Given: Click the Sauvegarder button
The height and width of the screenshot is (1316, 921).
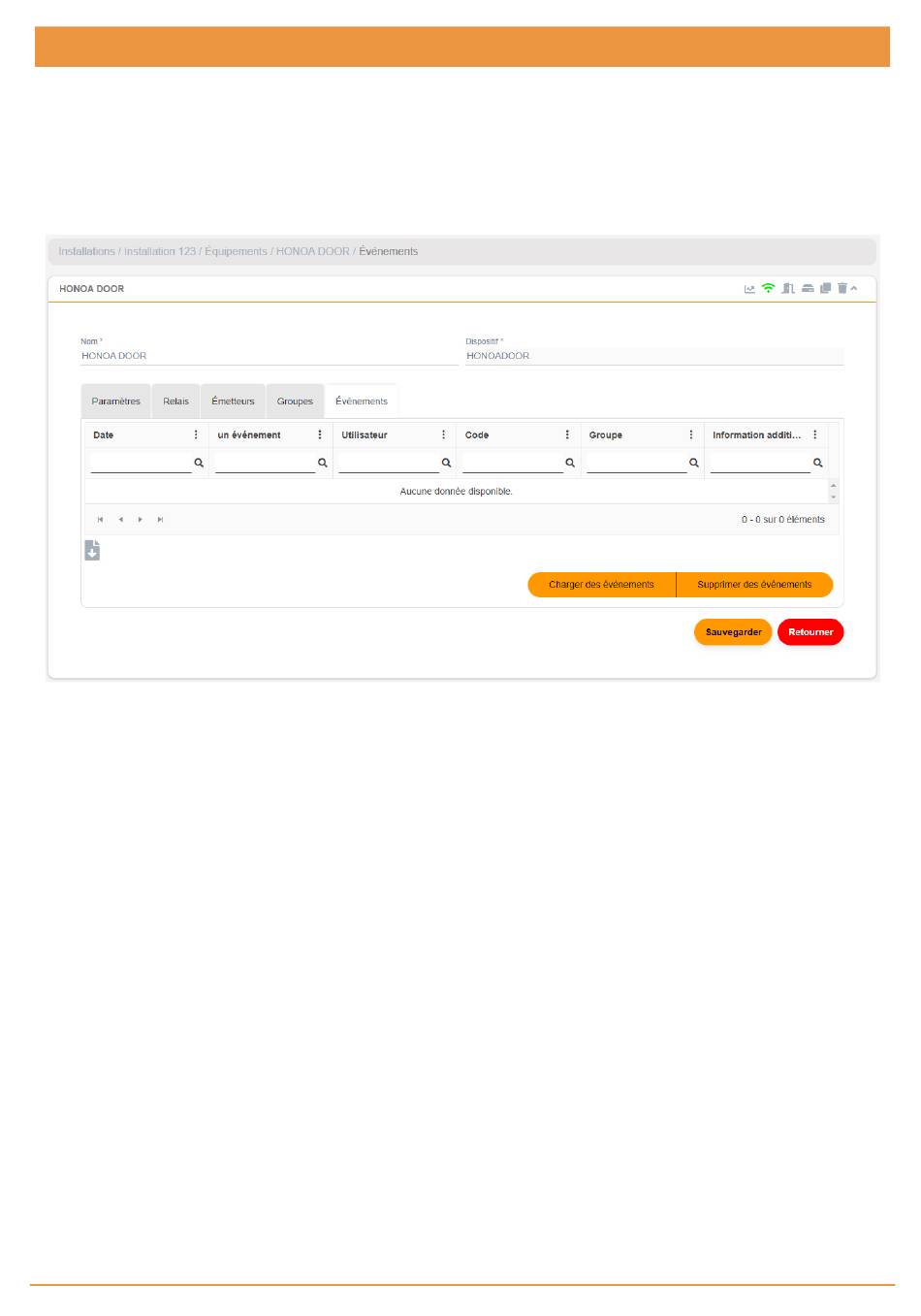Looking at the screenshot, I should 734,632.
